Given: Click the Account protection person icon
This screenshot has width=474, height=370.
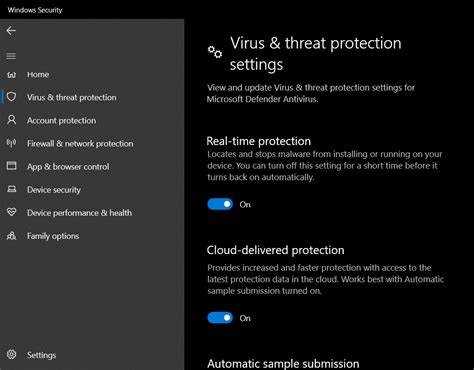Looking at the screenshot, I should [x=11, y=120].
